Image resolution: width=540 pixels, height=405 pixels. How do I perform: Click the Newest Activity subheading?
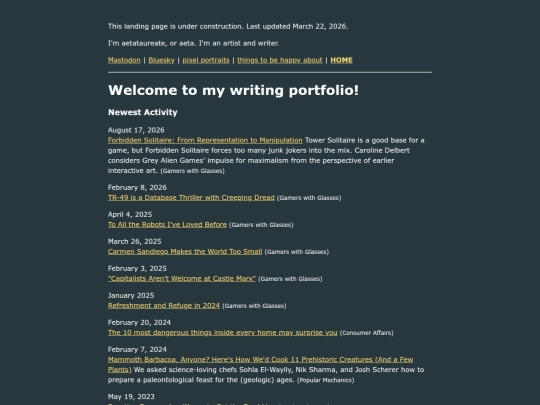[x=143, y=112]
